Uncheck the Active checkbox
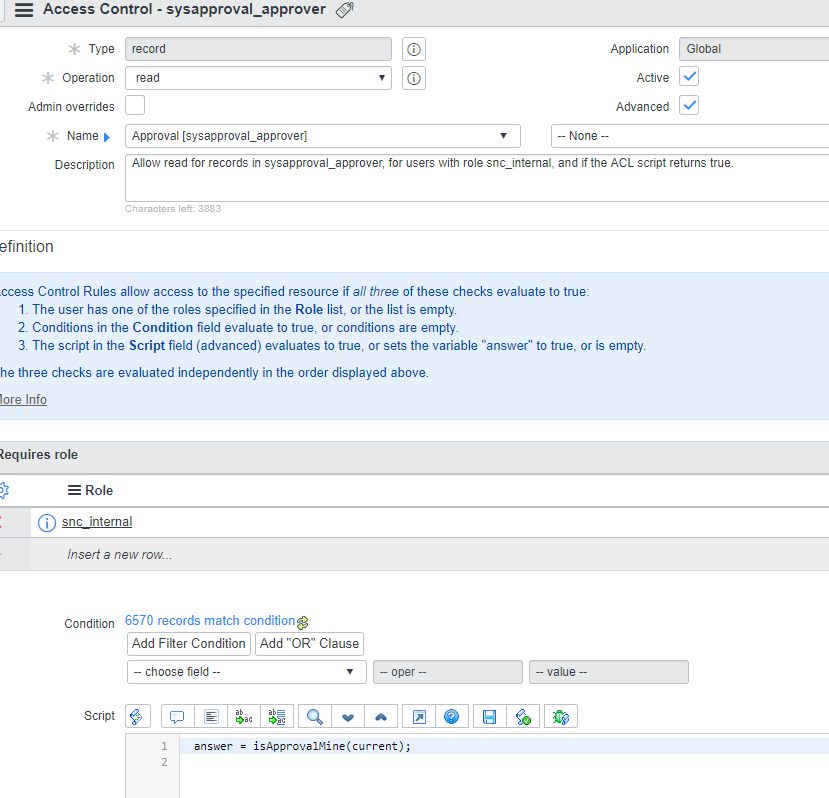The image size is (829, 798). (689, 77)
